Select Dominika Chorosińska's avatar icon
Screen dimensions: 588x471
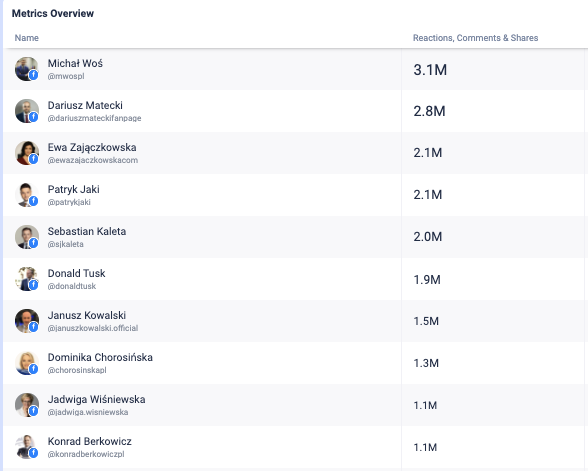[x=27, y=363]
